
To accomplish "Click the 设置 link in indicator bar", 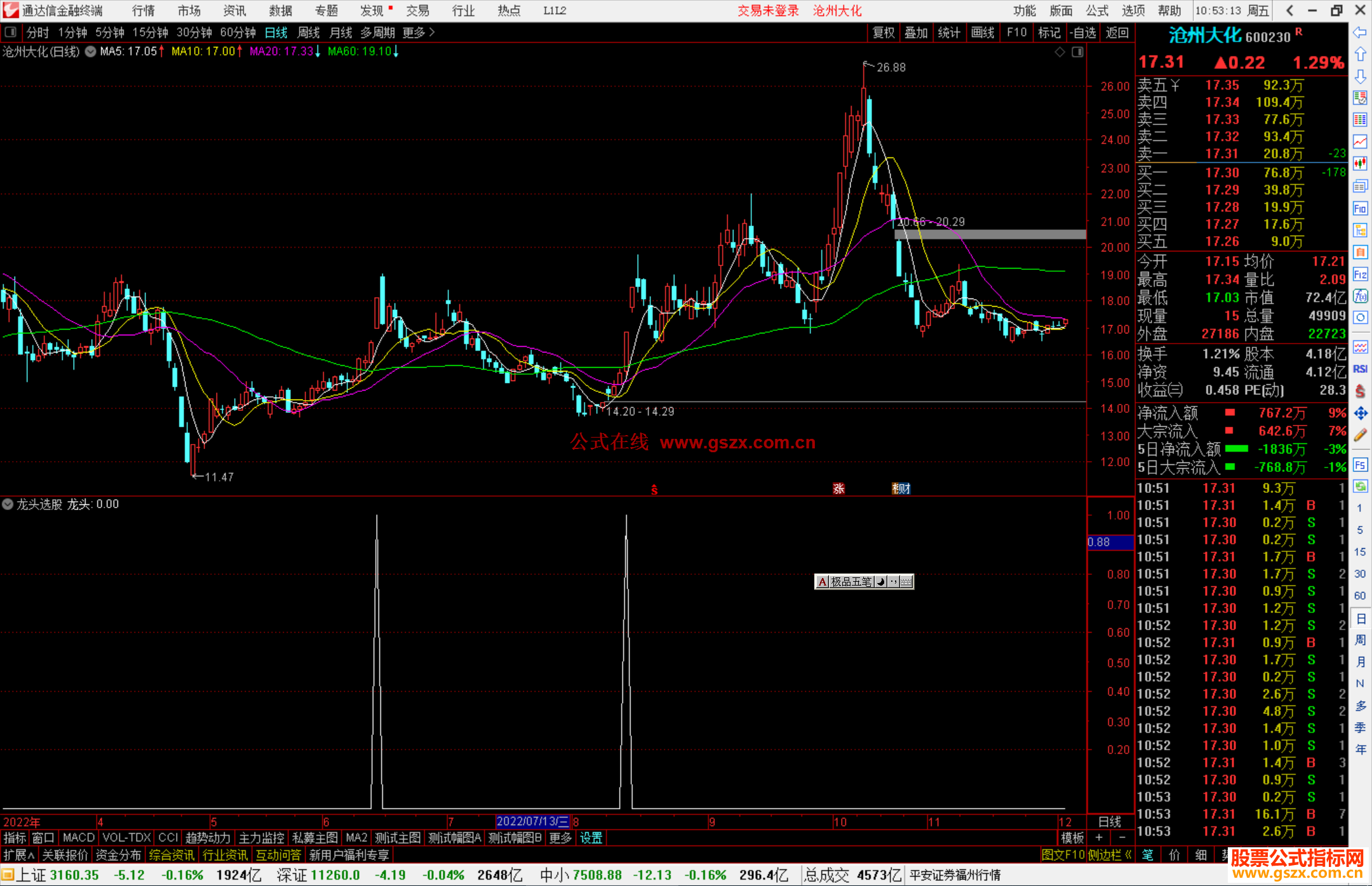I will coord(591,838).
